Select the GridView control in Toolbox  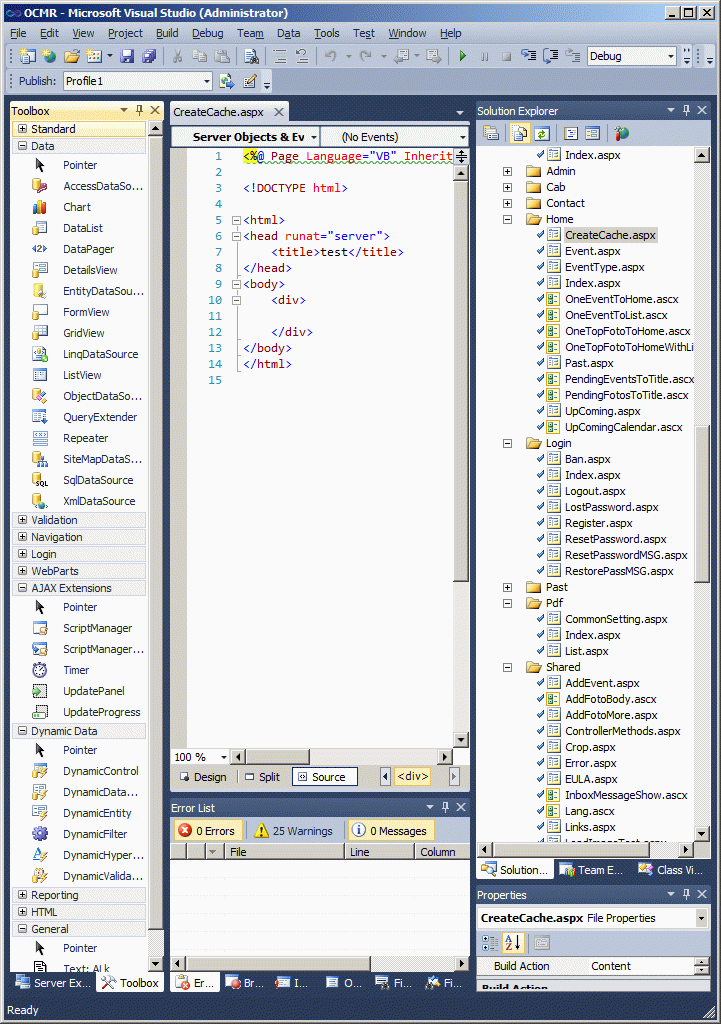(84, 333)
